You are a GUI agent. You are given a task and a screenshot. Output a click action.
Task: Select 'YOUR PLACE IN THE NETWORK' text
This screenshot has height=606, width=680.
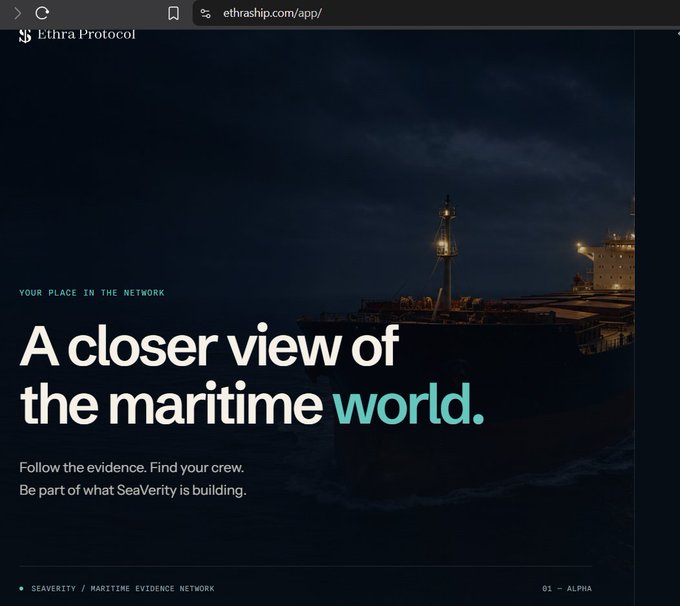click(x=92, y=293)
